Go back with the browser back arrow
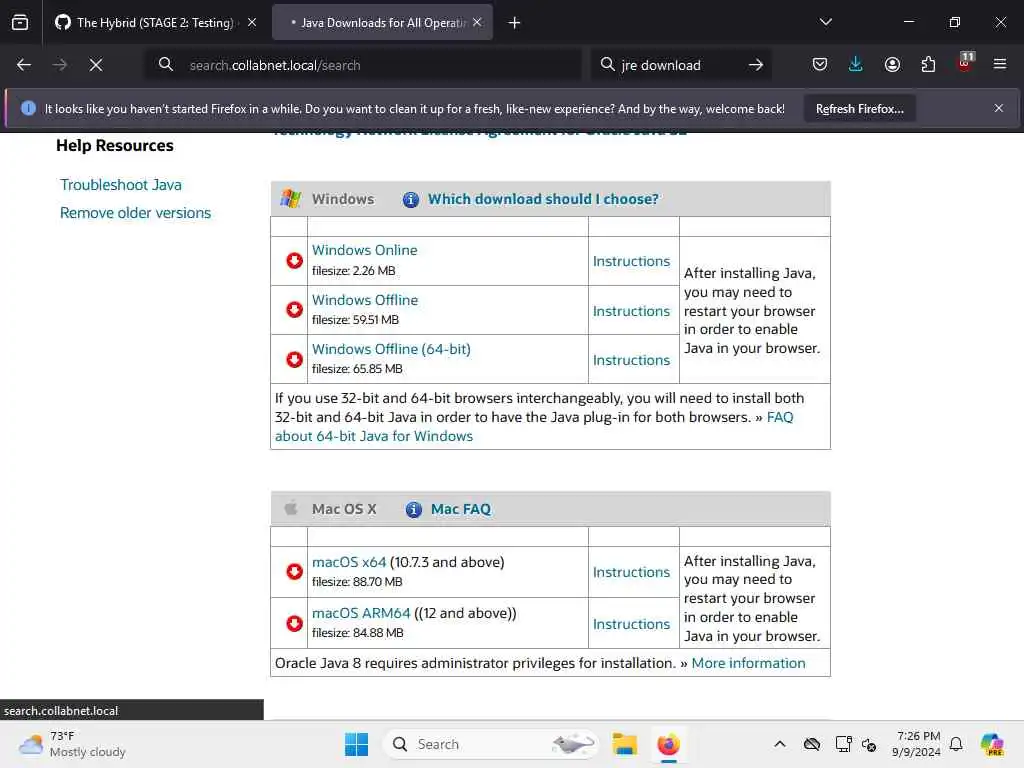The height and width of the screenshot is (768, 1024). pyautogui.click(x=24, y=65)
